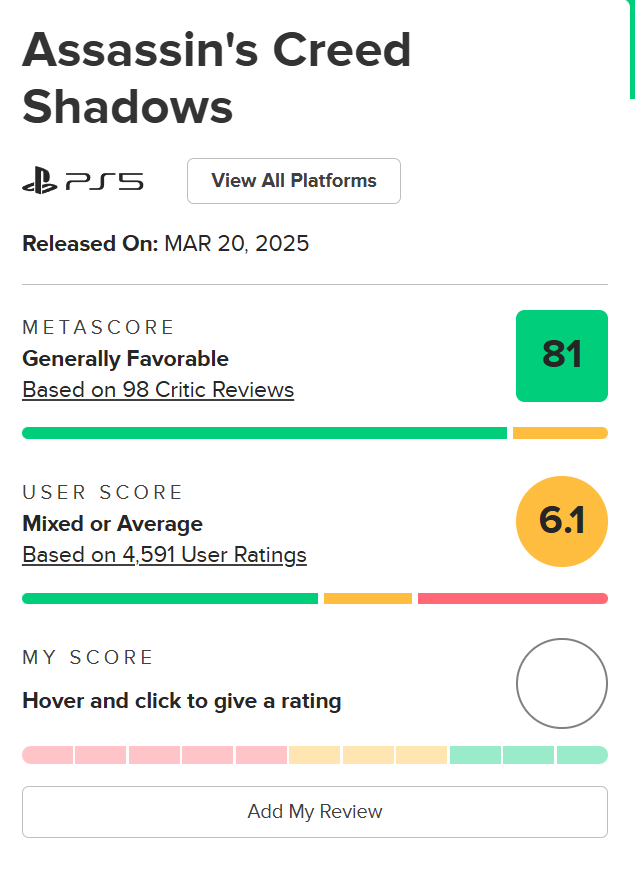
Task: Open View All Platforms
Action: [294, 181]
